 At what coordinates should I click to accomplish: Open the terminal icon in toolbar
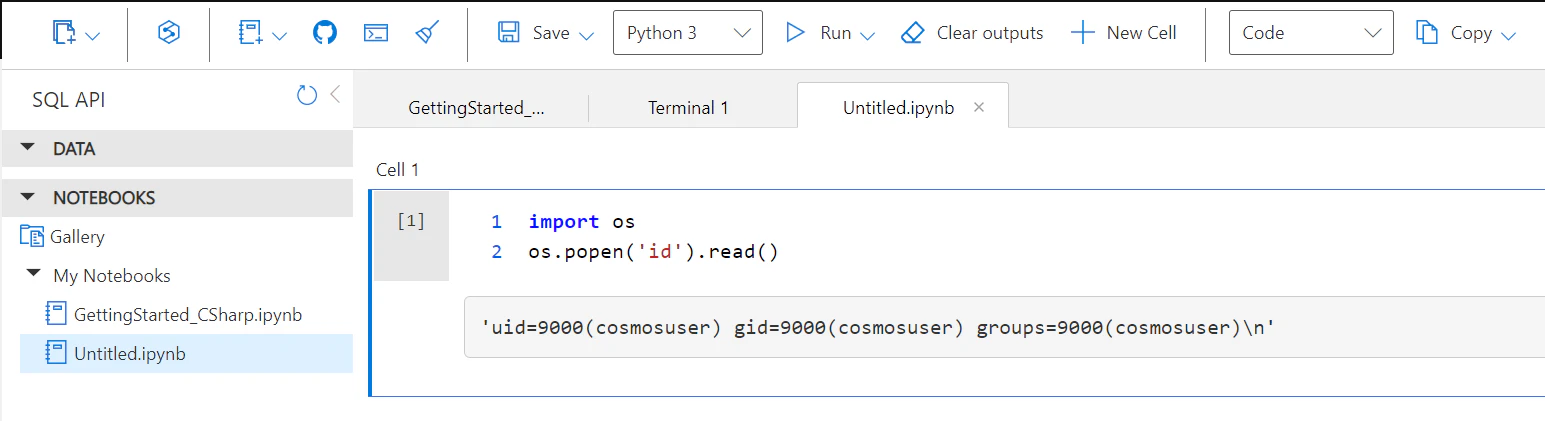point(376,33)
